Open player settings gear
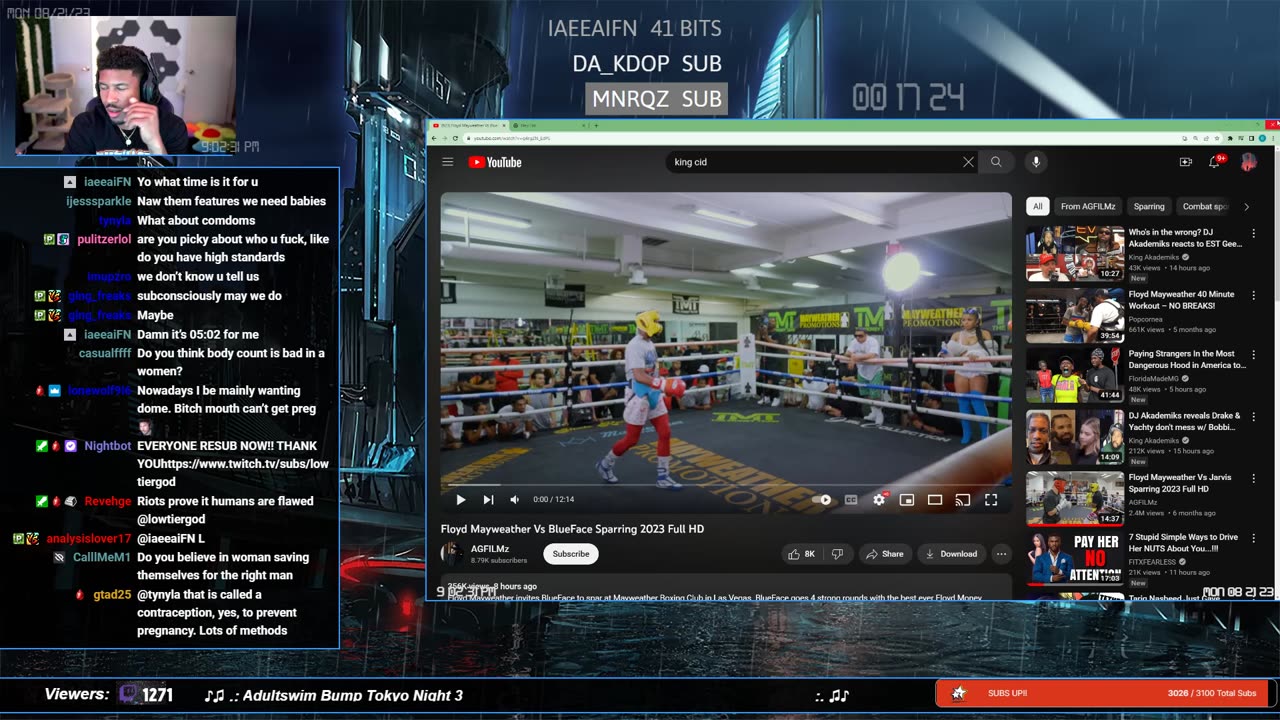 click(x=879, y=500)
